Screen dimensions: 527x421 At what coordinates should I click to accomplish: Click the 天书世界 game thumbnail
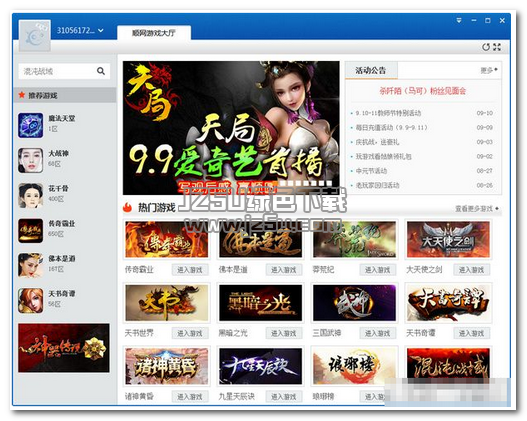coord(167,303)
